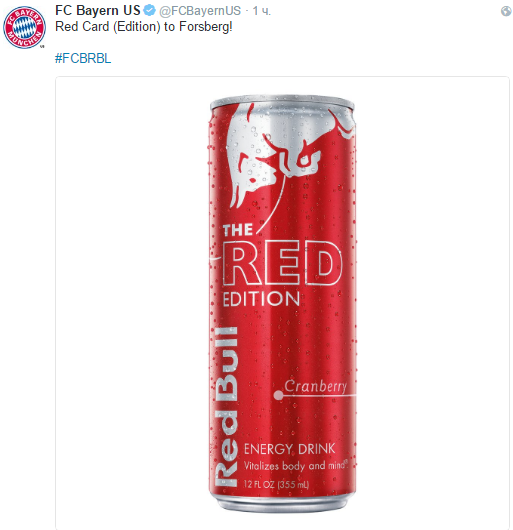
Task: Click the ENERGY DRINK text on can
Action: tap(290, 449)
